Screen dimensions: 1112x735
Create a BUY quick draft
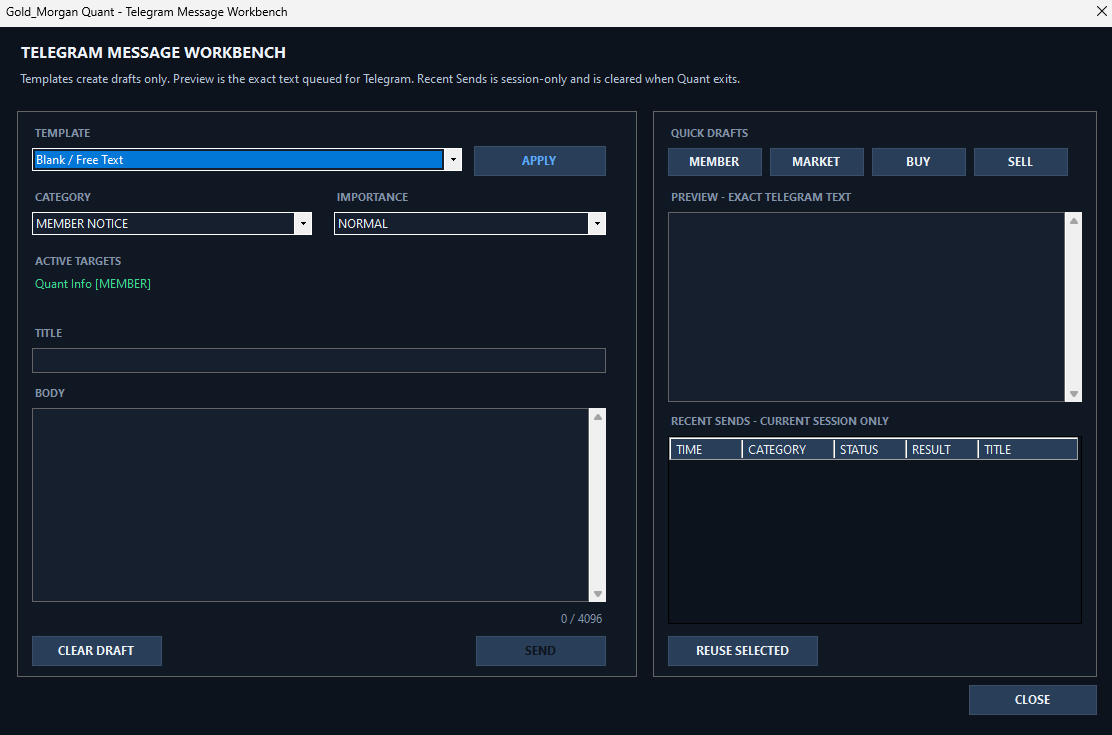918,162
